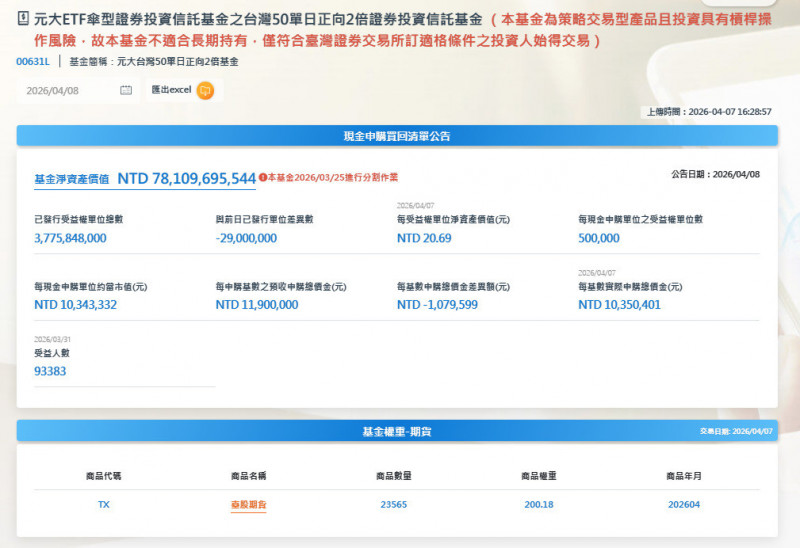Viewport: 800px width, 548px height.
Task: Click the 本基金2026/03/25進行分割作業 notice
Action: (333, 178)
